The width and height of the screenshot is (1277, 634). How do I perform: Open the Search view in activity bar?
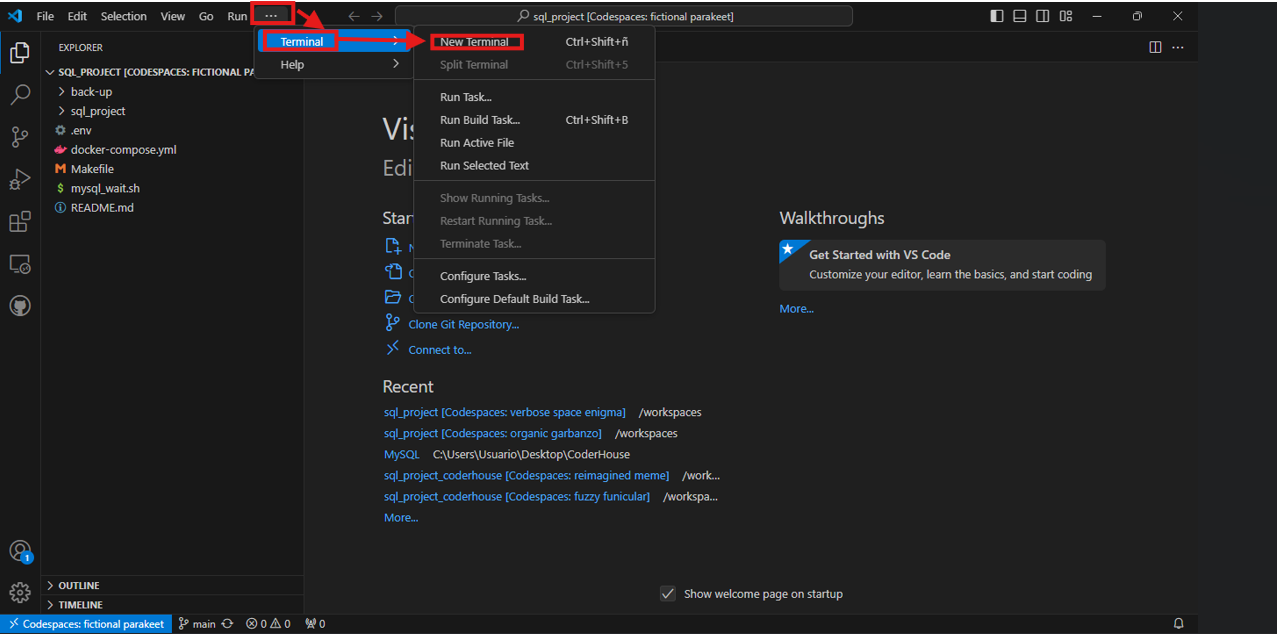pyautogui.click(x=20, y=95)
